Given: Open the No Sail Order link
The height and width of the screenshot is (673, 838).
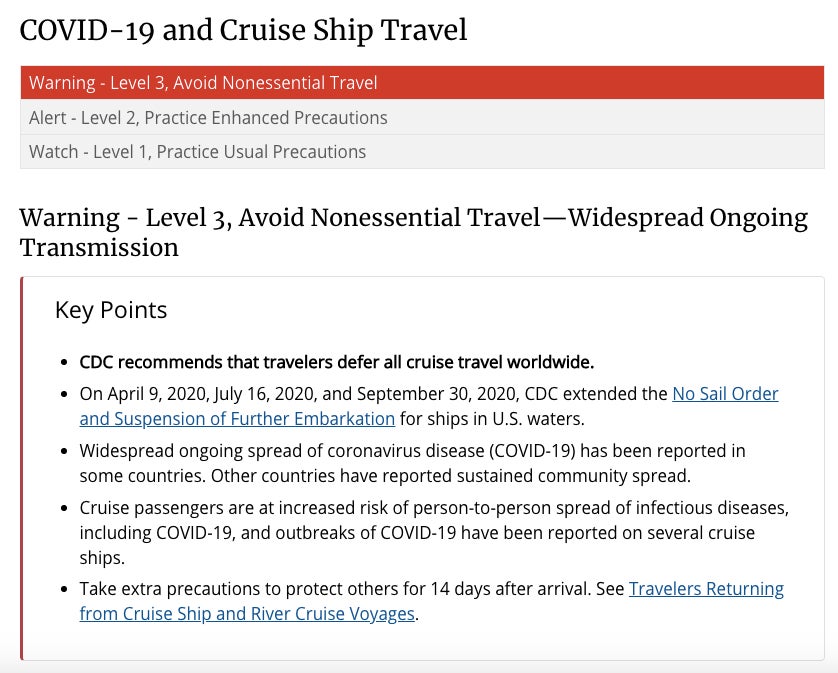Looking at the screenshot, I should click(725, 394).
